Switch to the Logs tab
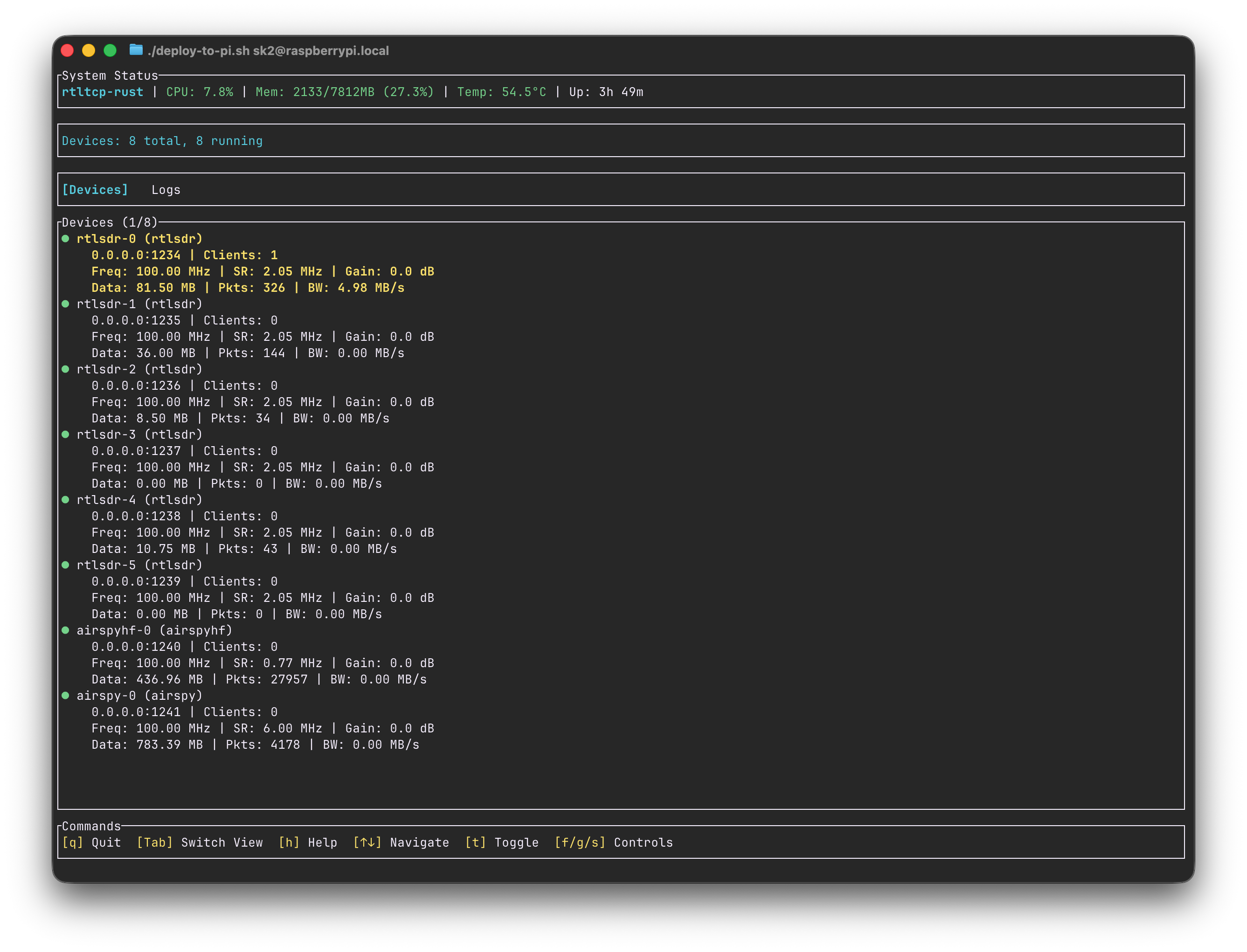Viewport: 1247px width, 952px height. pos(166,190)
